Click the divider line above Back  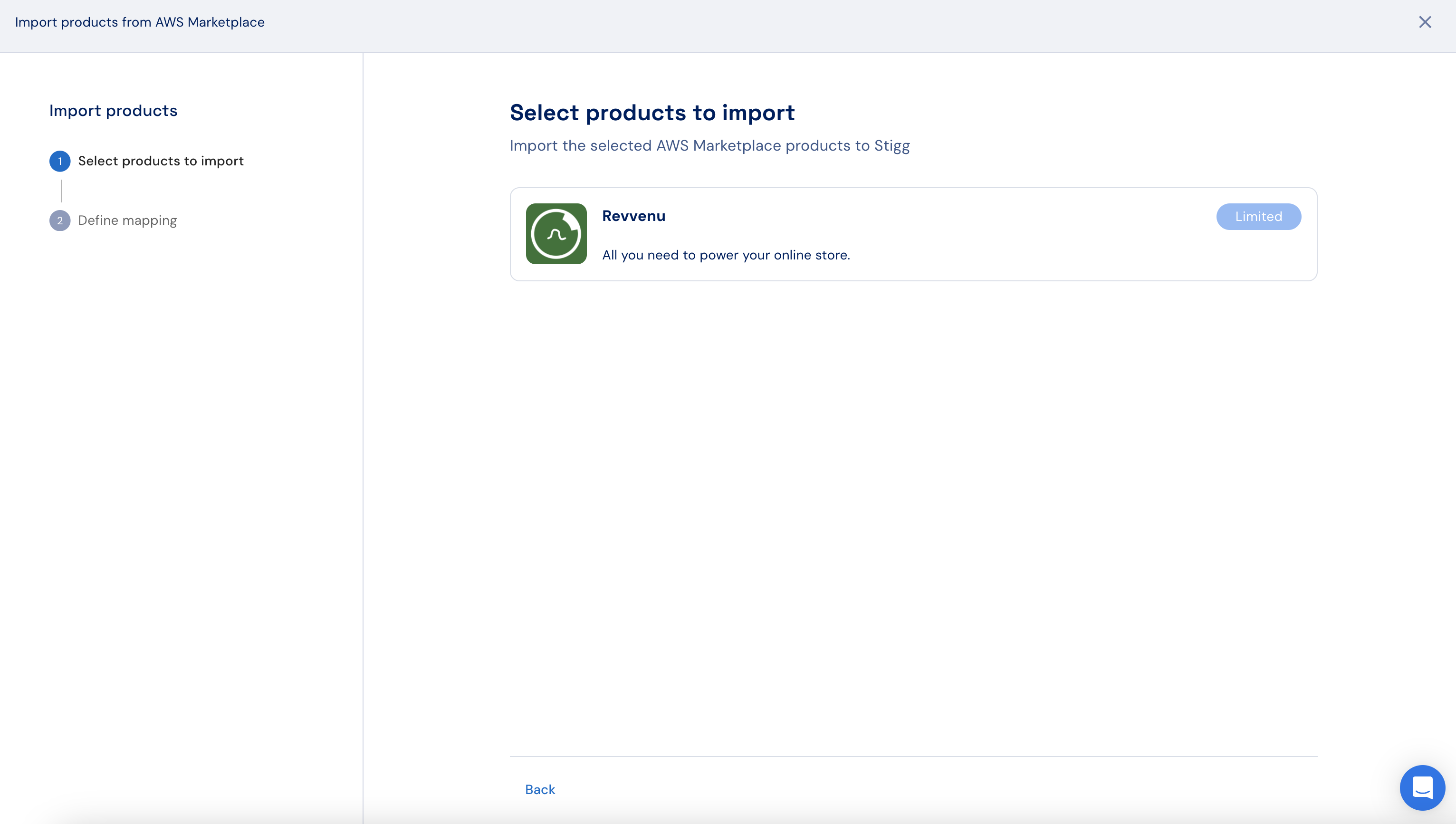pos(913,757)
